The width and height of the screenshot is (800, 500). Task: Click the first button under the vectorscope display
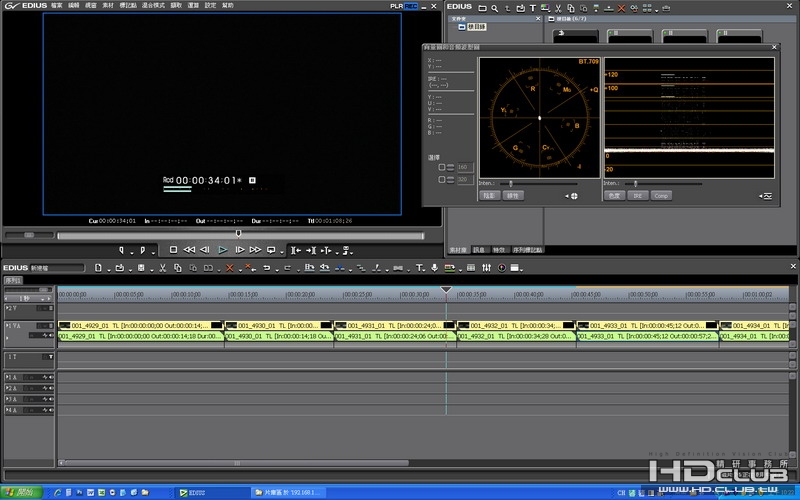point(490,196)
